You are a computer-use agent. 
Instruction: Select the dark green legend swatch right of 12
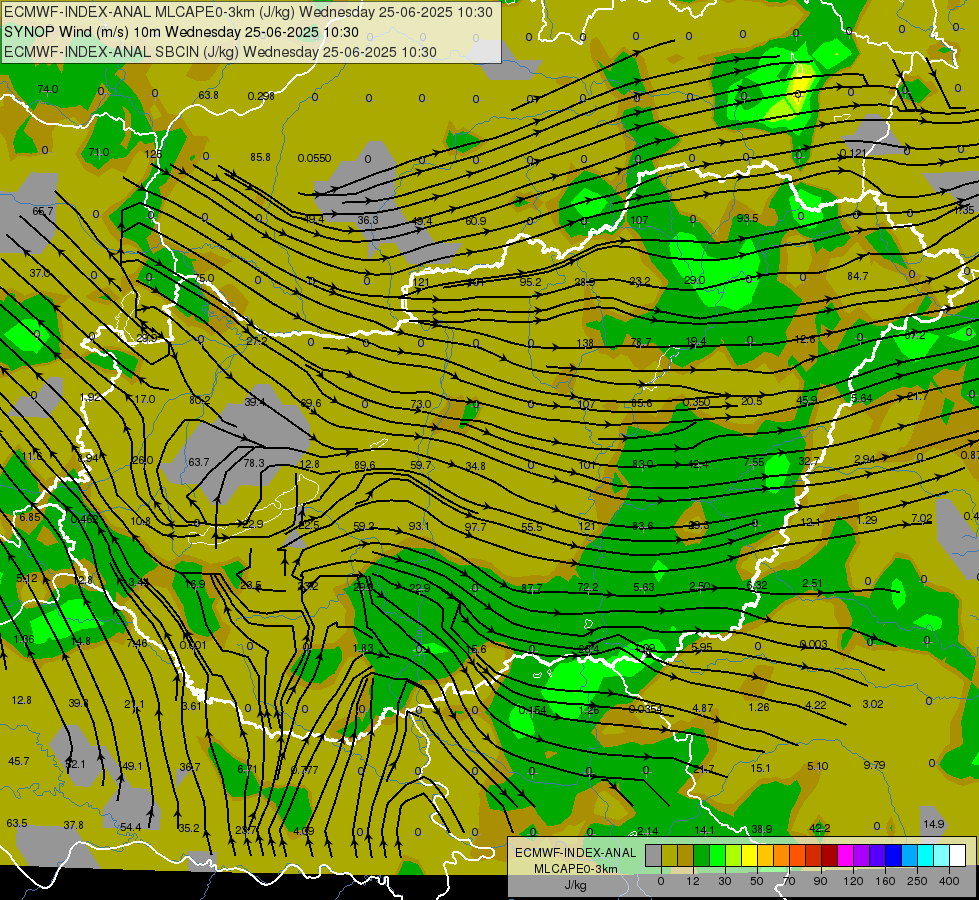pos(702,855)
